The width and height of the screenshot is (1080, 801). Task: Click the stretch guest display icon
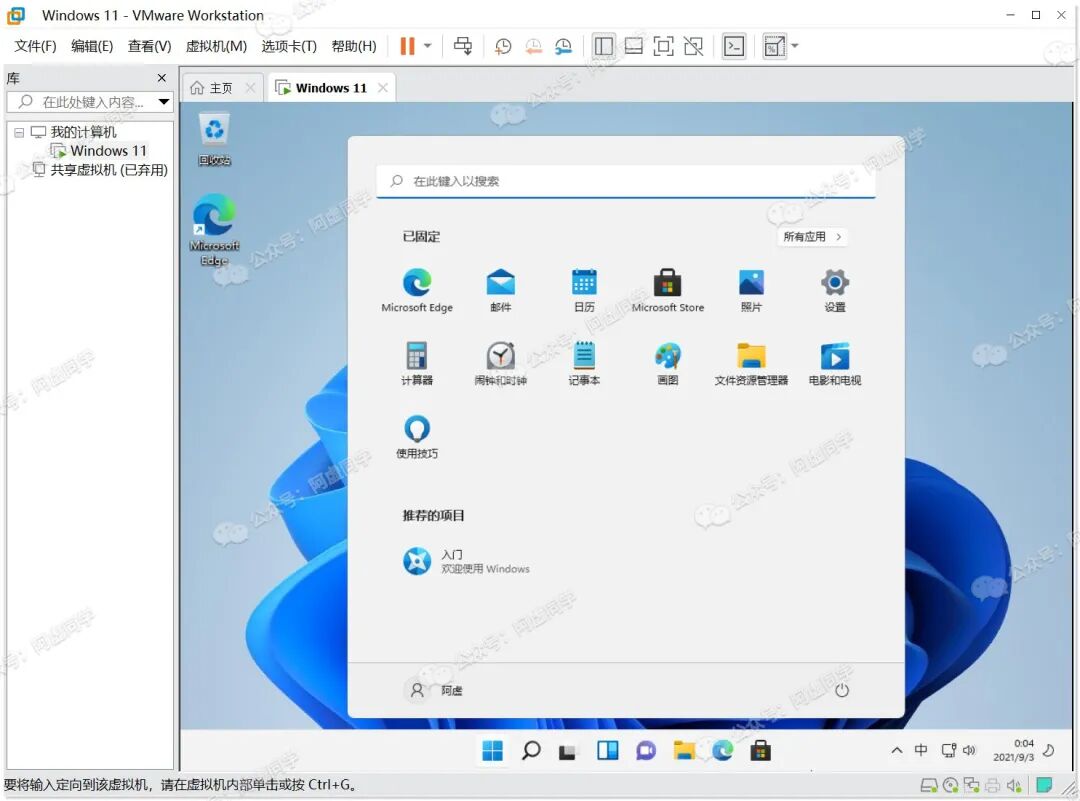(x=774, y=46)
